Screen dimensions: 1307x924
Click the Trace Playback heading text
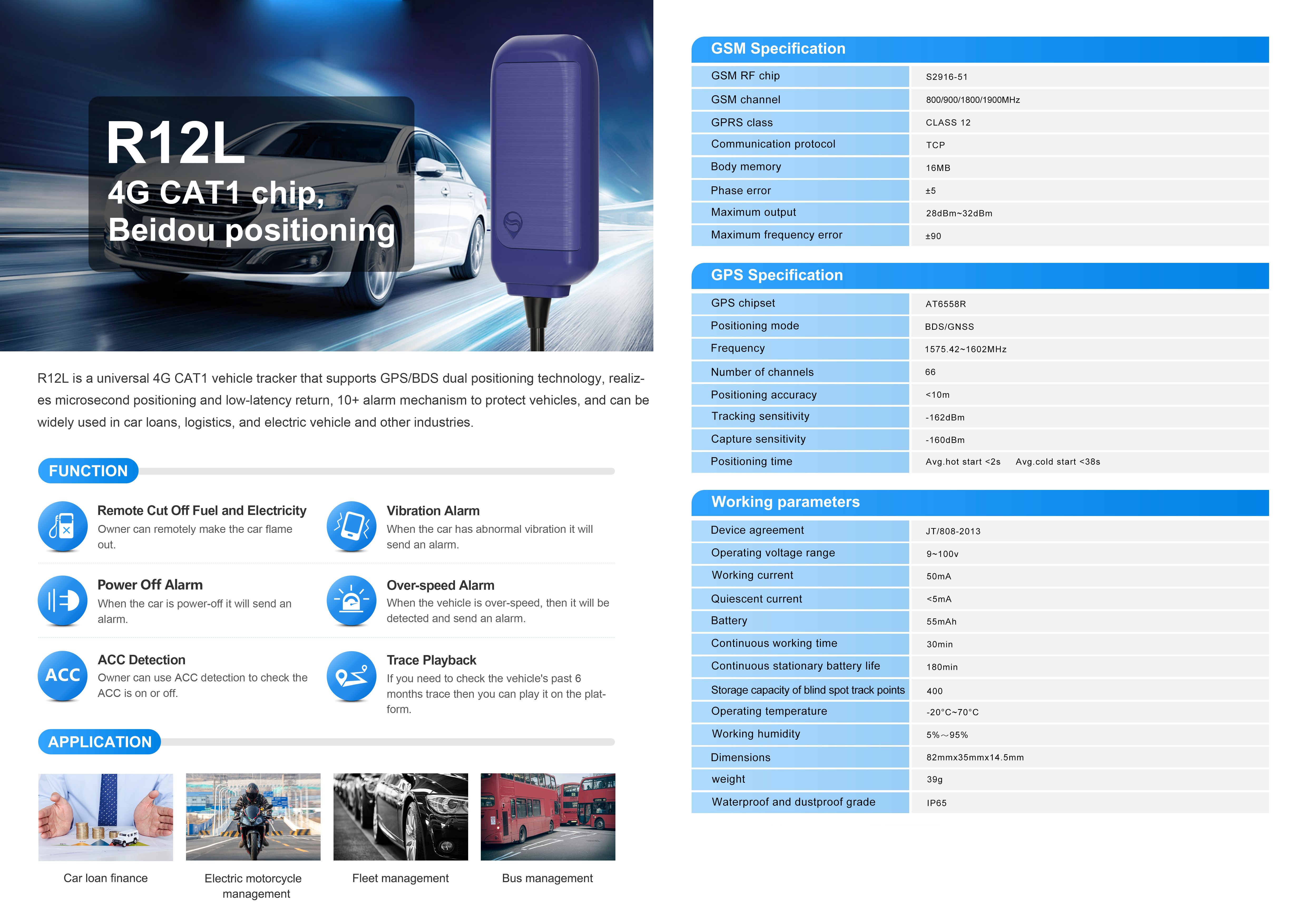[x=431, y=660]
